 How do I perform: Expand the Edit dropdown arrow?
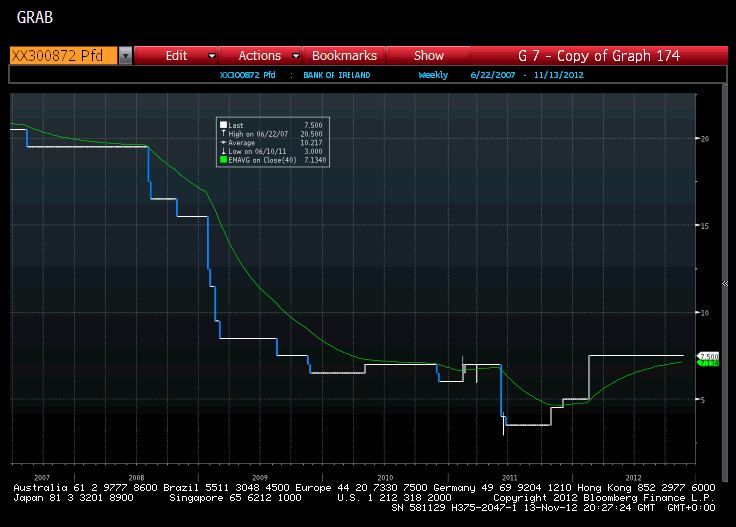click(212, 56)
